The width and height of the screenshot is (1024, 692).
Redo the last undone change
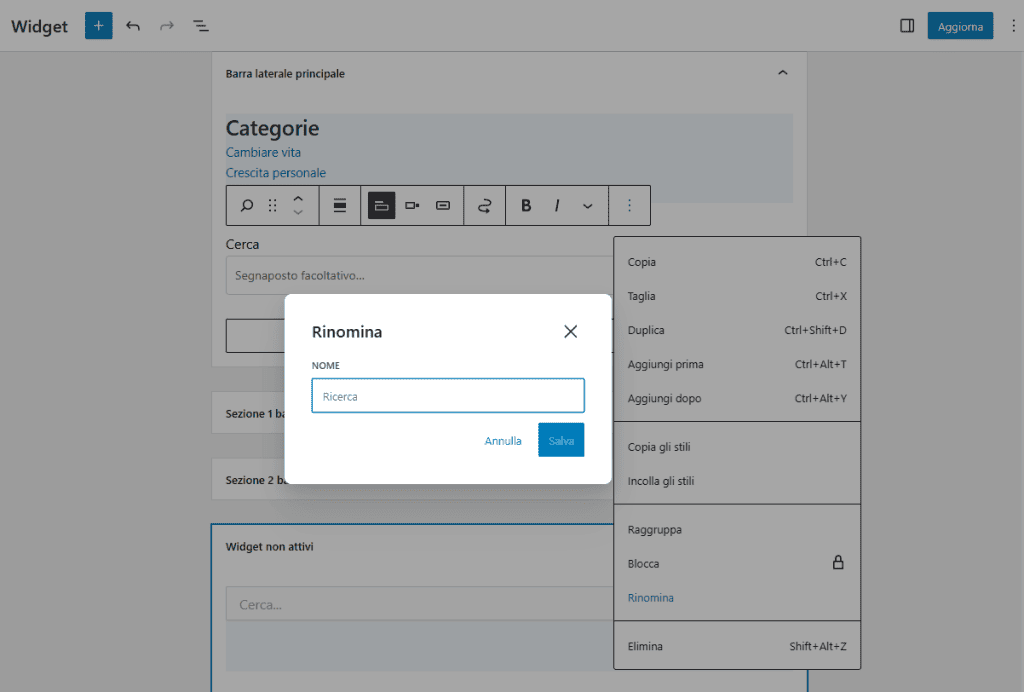click(167, 26)
